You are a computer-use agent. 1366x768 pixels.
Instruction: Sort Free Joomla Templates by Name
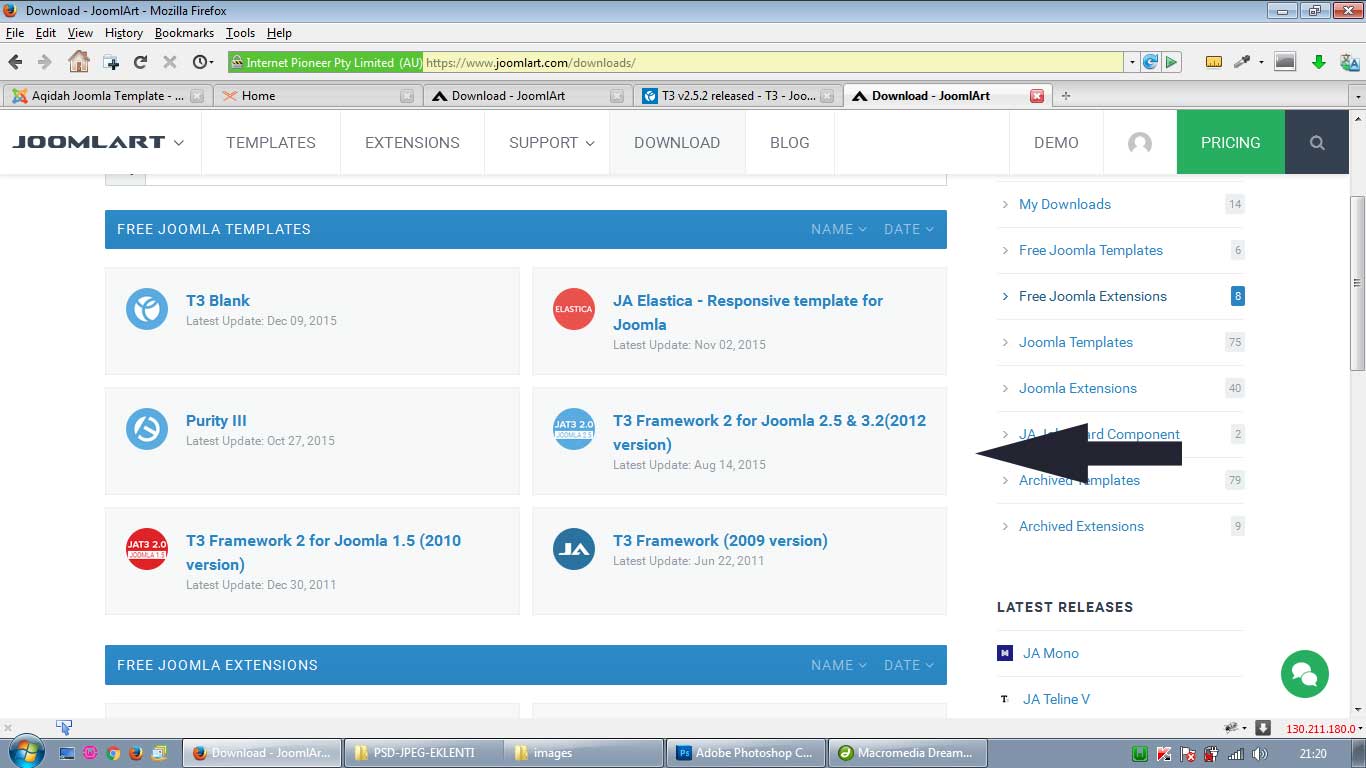839,229
